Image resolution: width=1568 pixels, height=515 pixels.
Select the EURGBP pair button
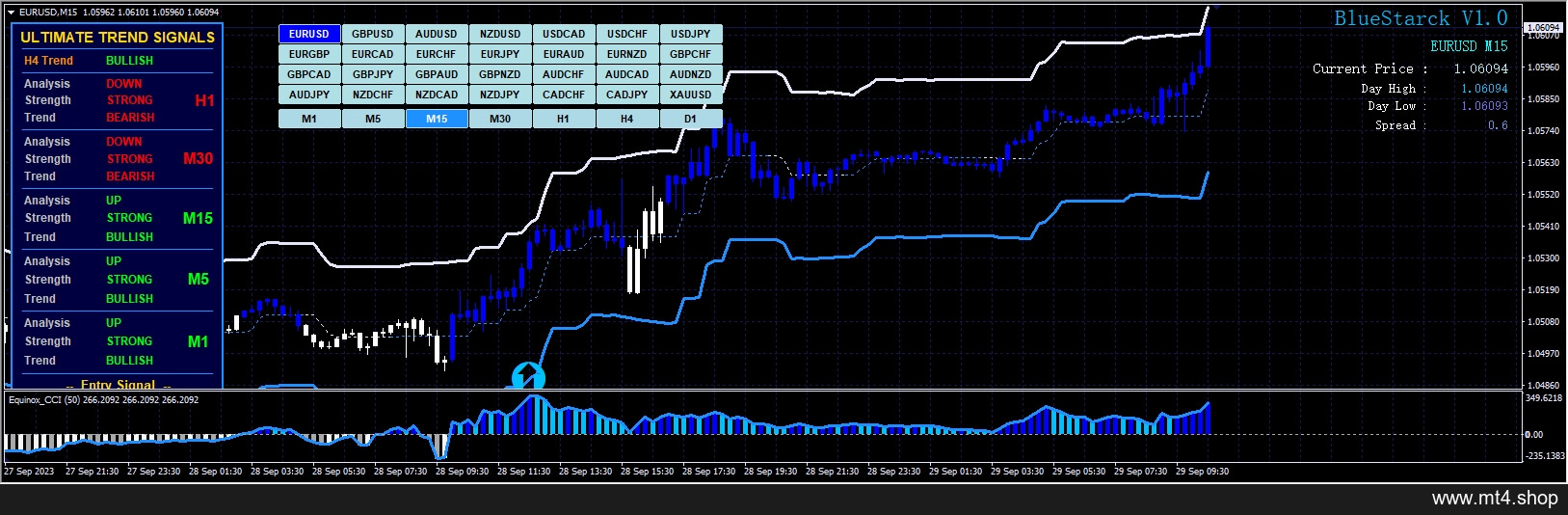pos(309,54)
